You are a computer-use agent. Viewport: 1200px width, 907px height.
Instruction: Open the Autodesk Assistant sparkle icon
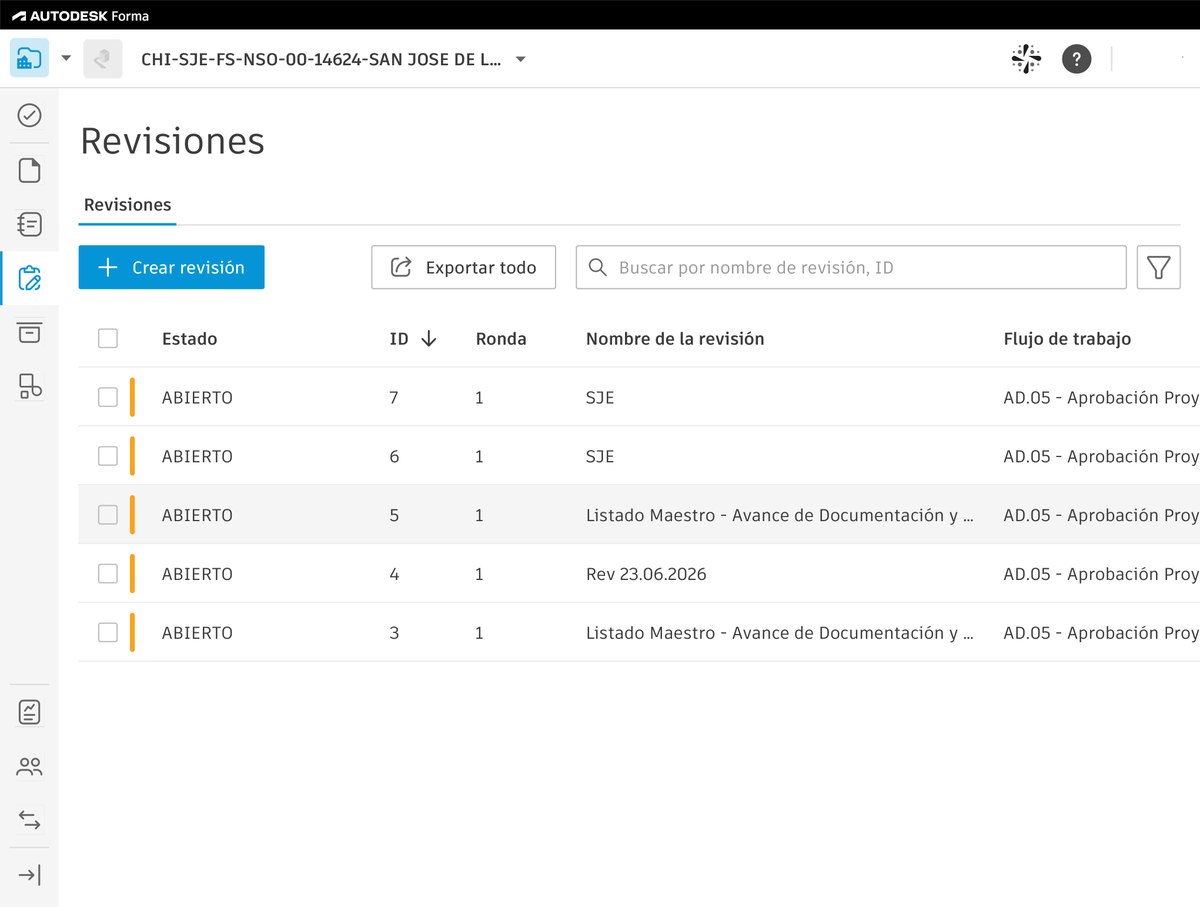coord(1026,59)
